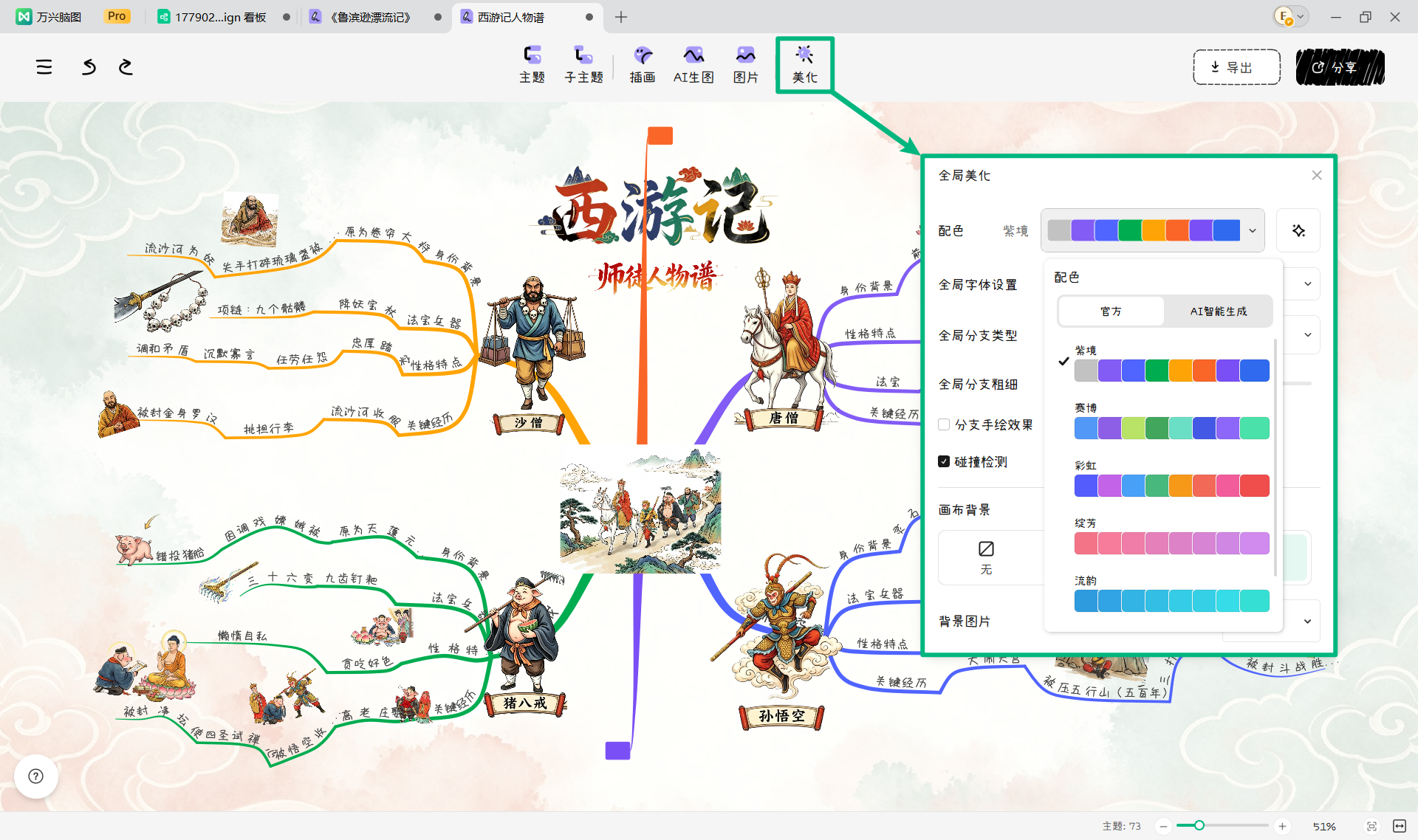Click the palette list scrollbar
Viewport: 1418px width, 840px height.
tap(1275, 458)
